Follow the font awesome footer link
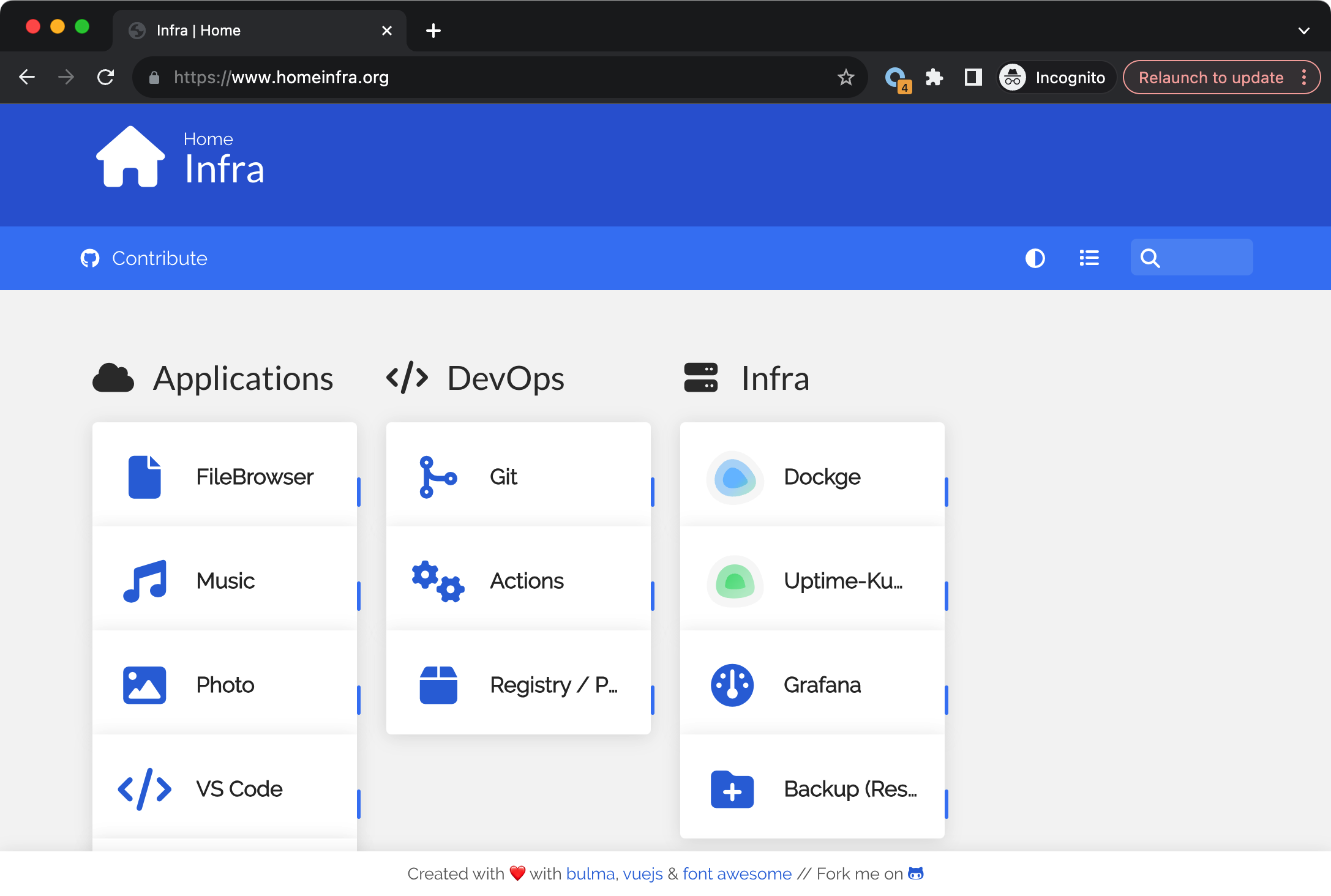Viewport: 1331px width, 896px height. [x=737, y=873]
